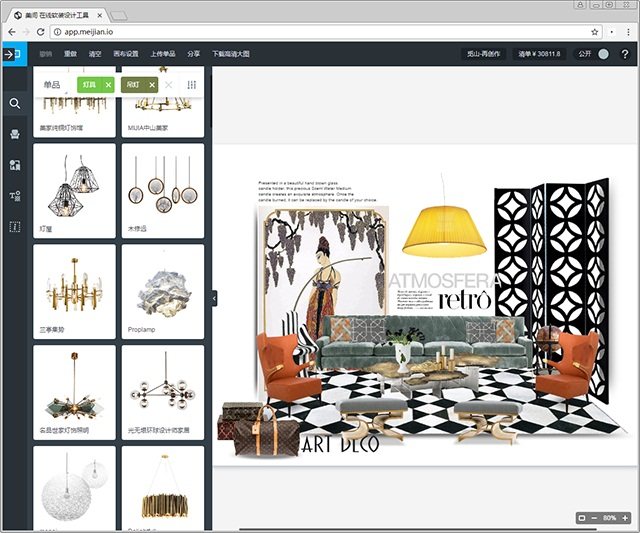Screen dimensions: 640x533
Task: Close the 美间 browser tab
Action: pos(99,16)
